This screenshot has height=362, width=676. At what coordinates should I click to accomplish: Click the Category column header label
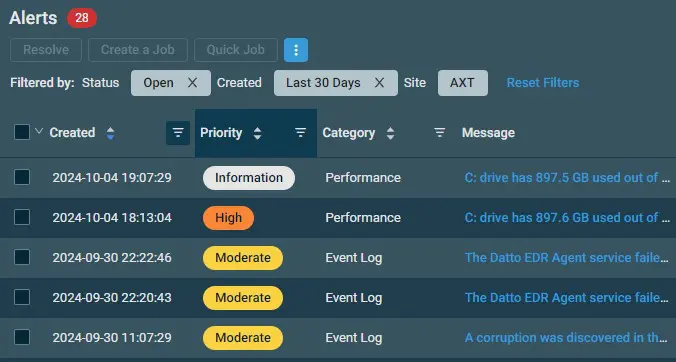click(348, 133)
